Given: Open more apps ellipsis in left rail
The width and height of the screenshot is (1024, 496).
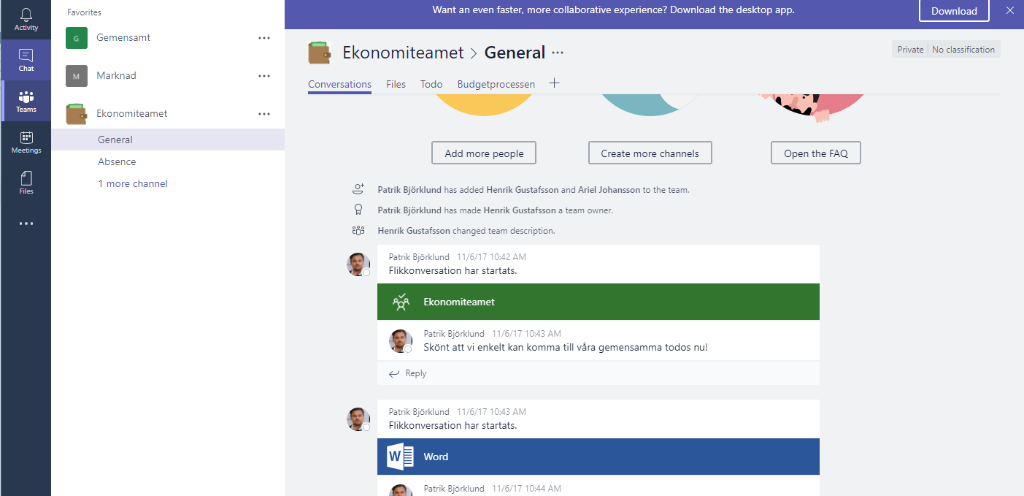Looking at the screenshot, I should [26, 223].
